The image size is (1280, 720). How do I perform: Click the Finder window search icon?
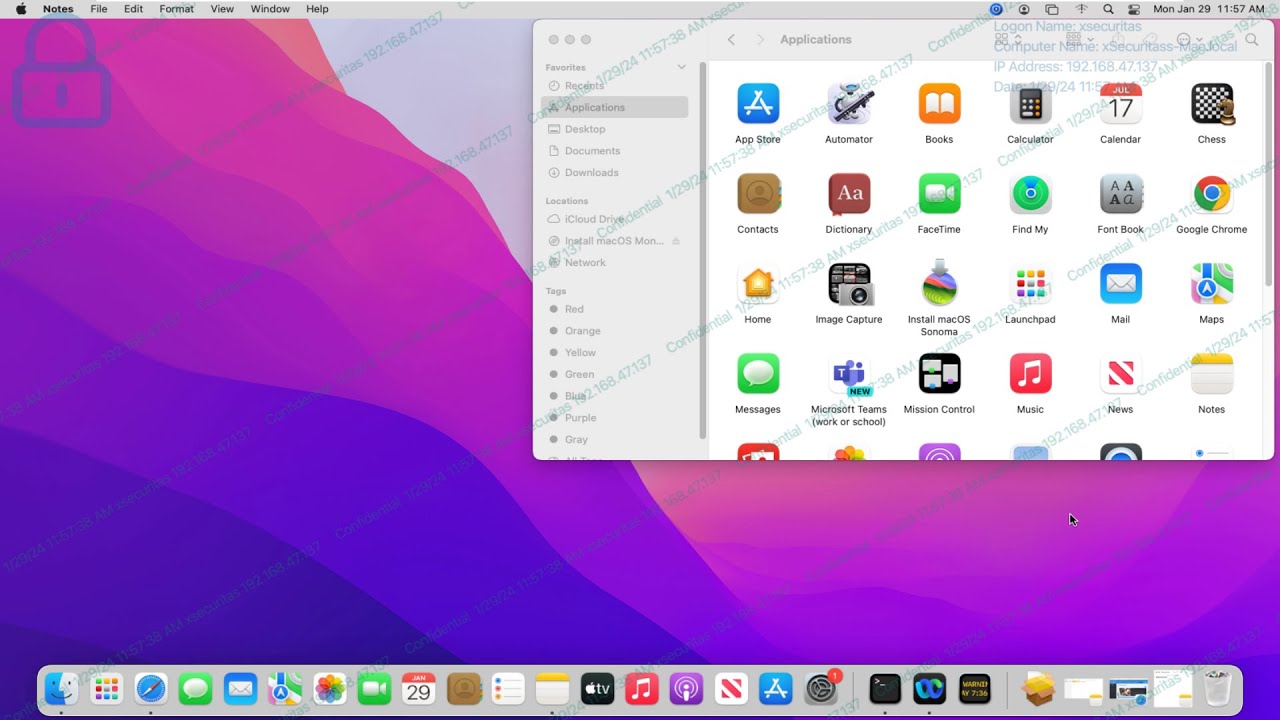pyautogui.click(x=1251, y=40)
